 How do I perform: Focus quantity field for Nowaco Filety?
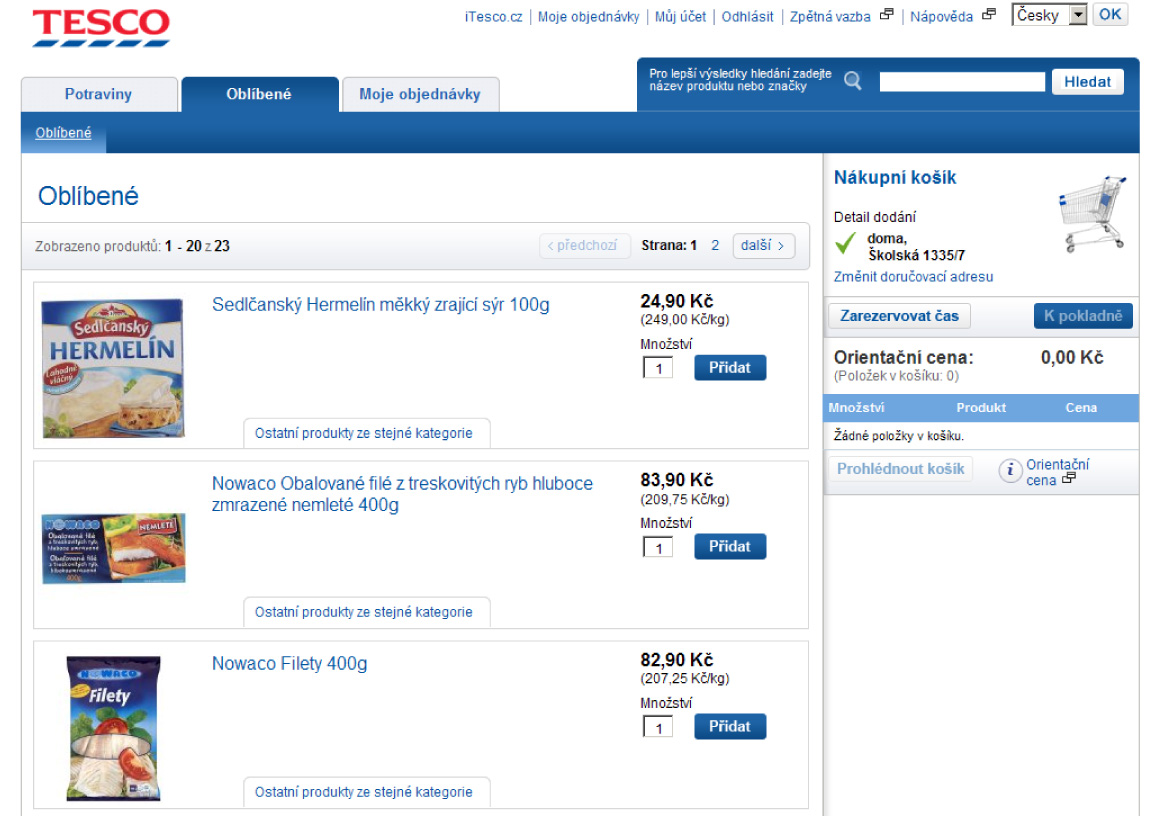coord(657,727)
